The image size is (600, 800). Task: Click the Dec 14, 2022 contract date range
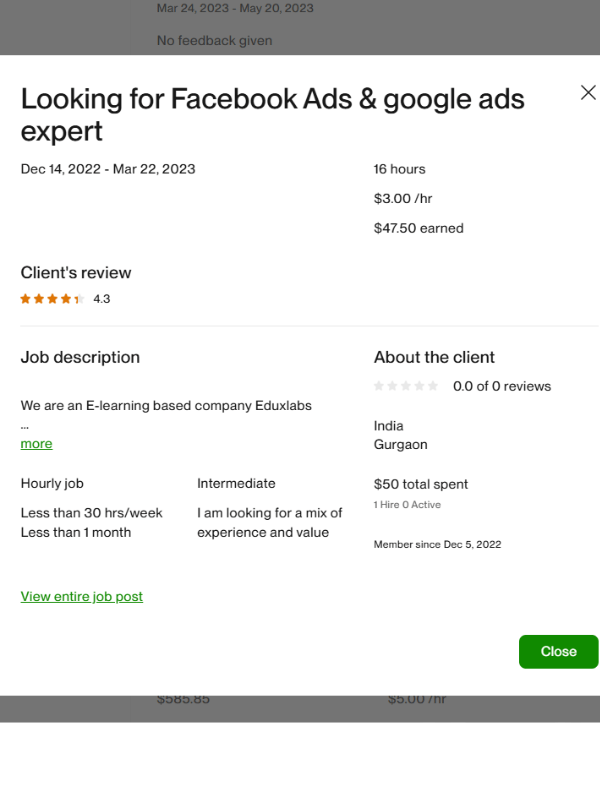(x=108, y=169)
